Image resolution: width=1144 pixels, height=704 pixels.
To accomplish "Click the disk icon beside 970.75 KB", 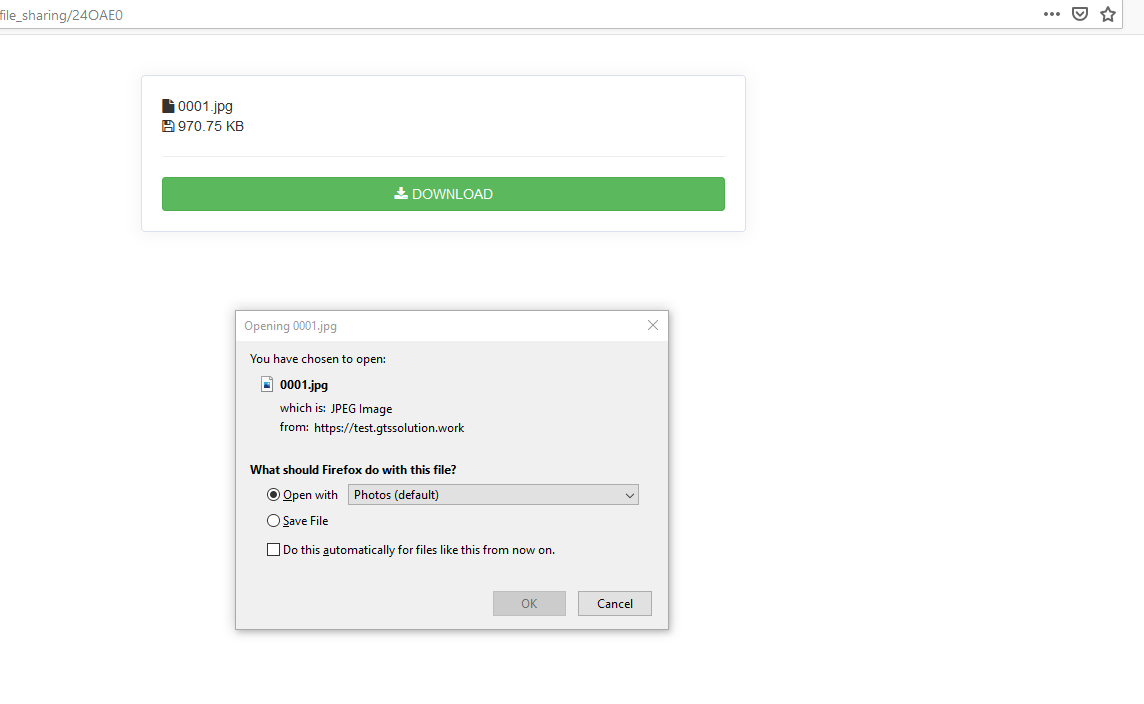I will tap(167, 126).
